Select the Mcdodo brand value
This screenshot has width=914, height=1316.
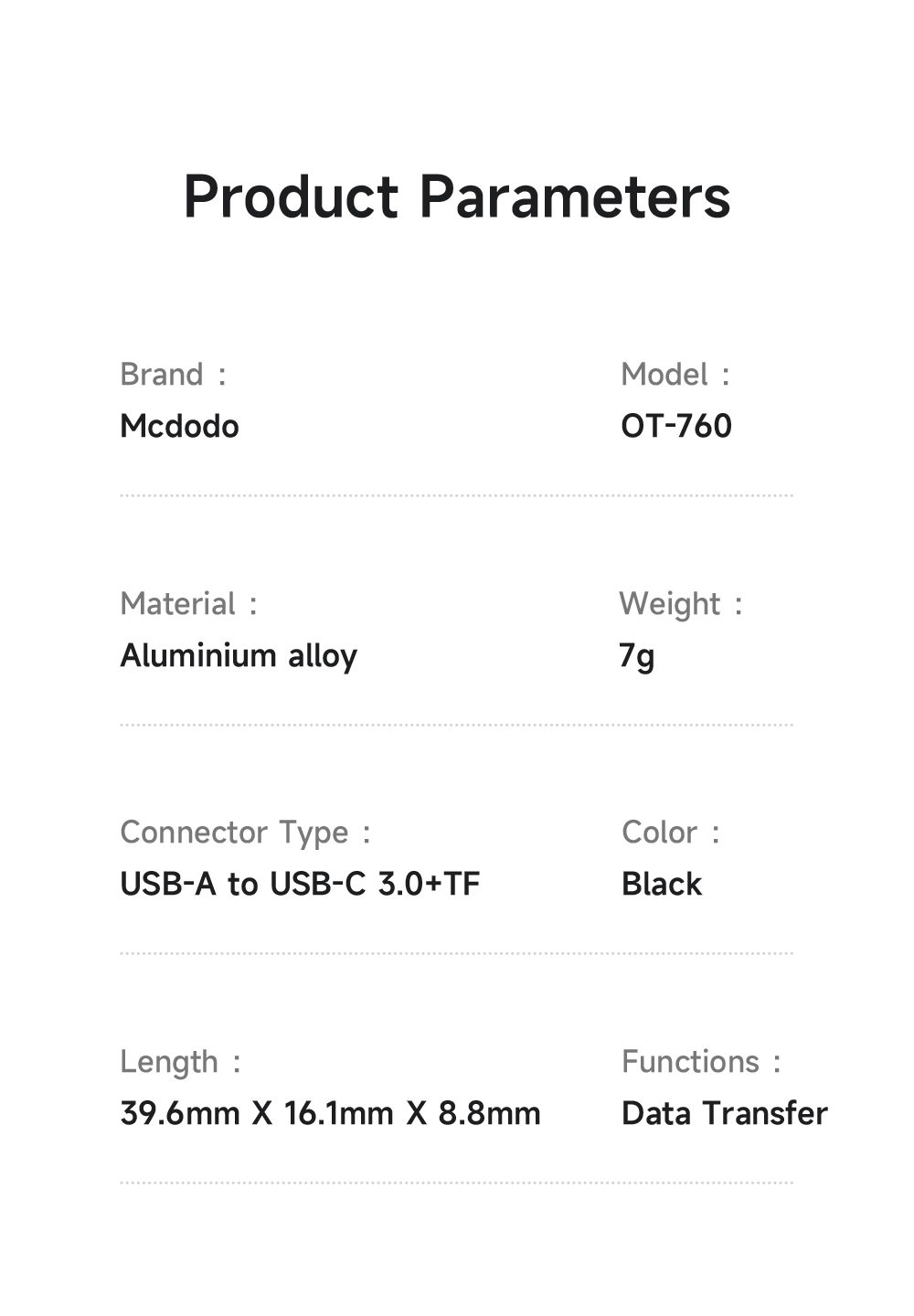point(179,426)
